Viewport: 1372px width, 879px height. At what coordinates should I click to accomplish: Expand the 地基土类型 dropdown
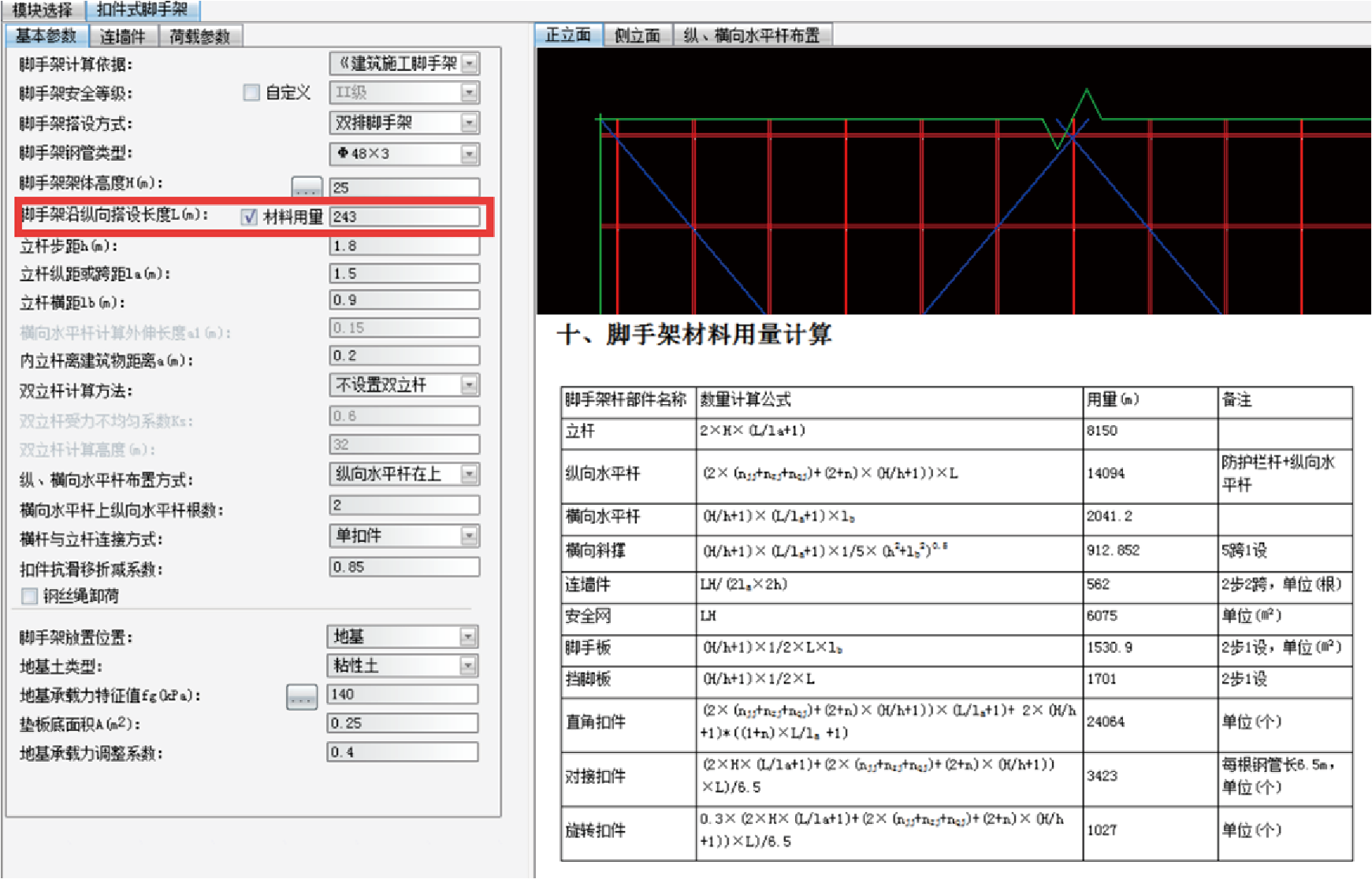[468, 666]
